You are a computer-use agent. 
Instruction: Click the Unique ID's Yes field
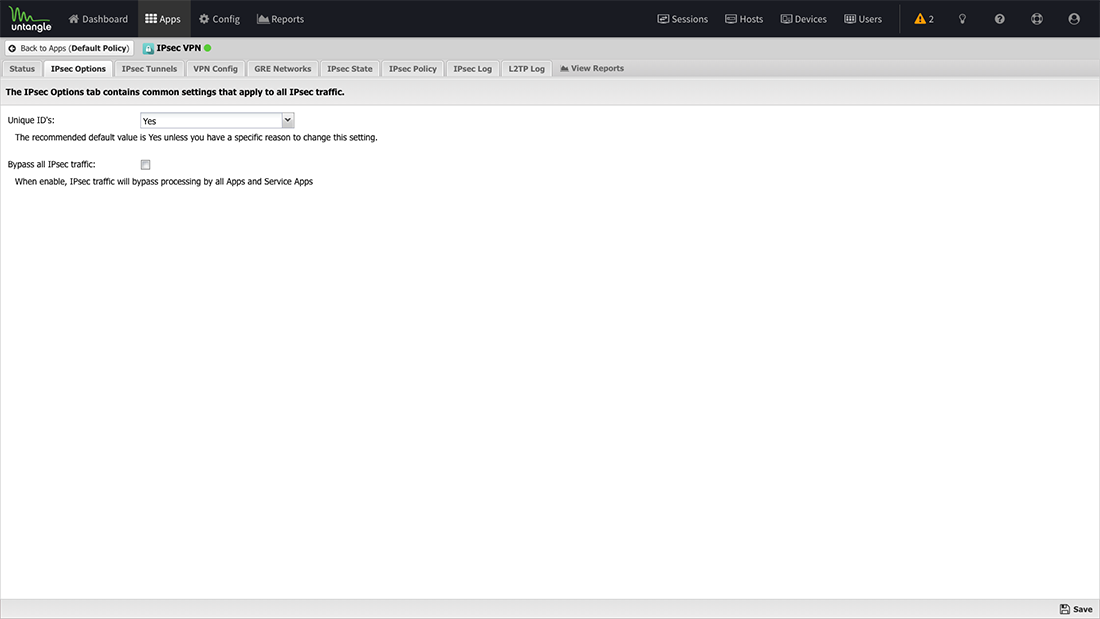pyautogui.click(x=210, y=121)
